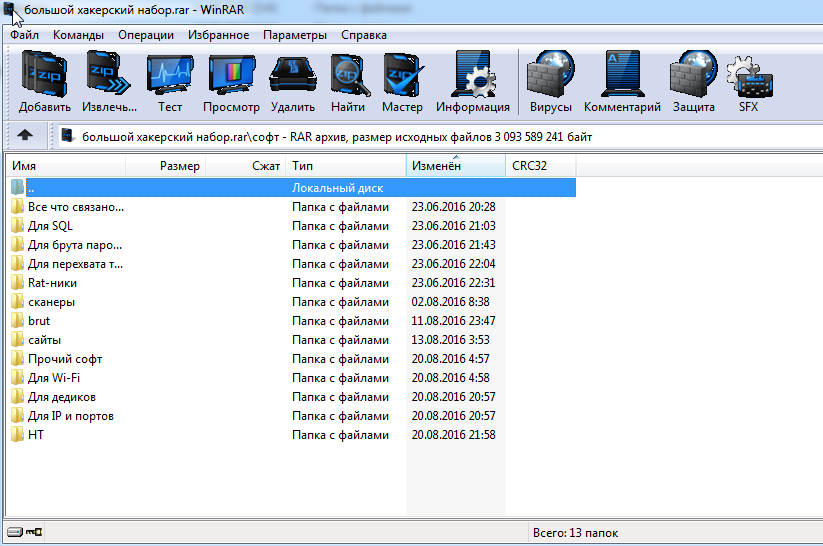This screenshot has width=823, height=546.
Task: Click date '23.06.2016 22:31'
Action: tap(453, 282)
